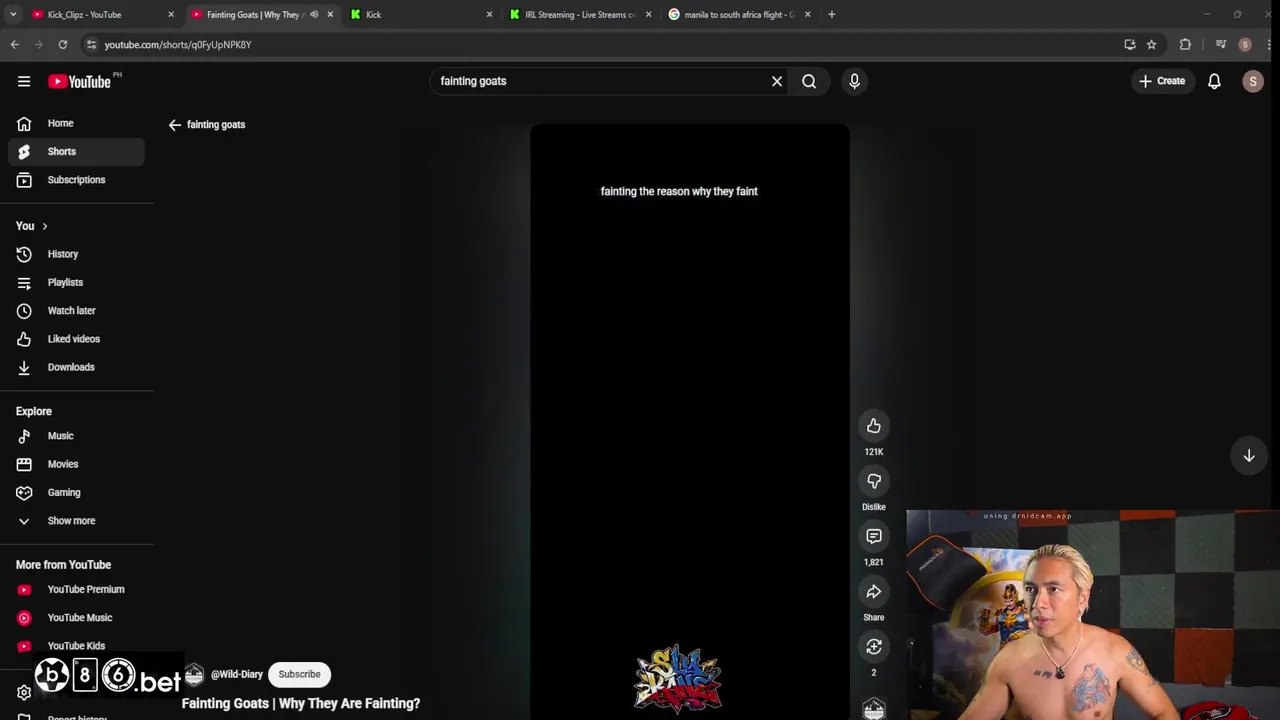Open YouTube Premium
This screenshot has width=1280, height=720.
tap(76, 589)
